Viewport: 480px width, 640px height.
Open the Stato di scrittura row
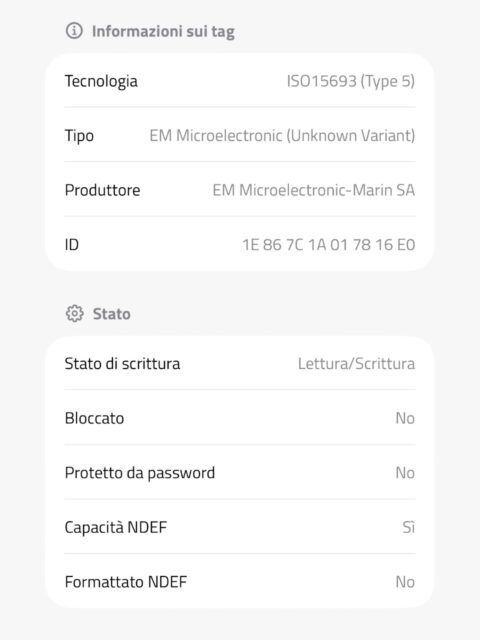pyautogui.click(x=240, y=364)
